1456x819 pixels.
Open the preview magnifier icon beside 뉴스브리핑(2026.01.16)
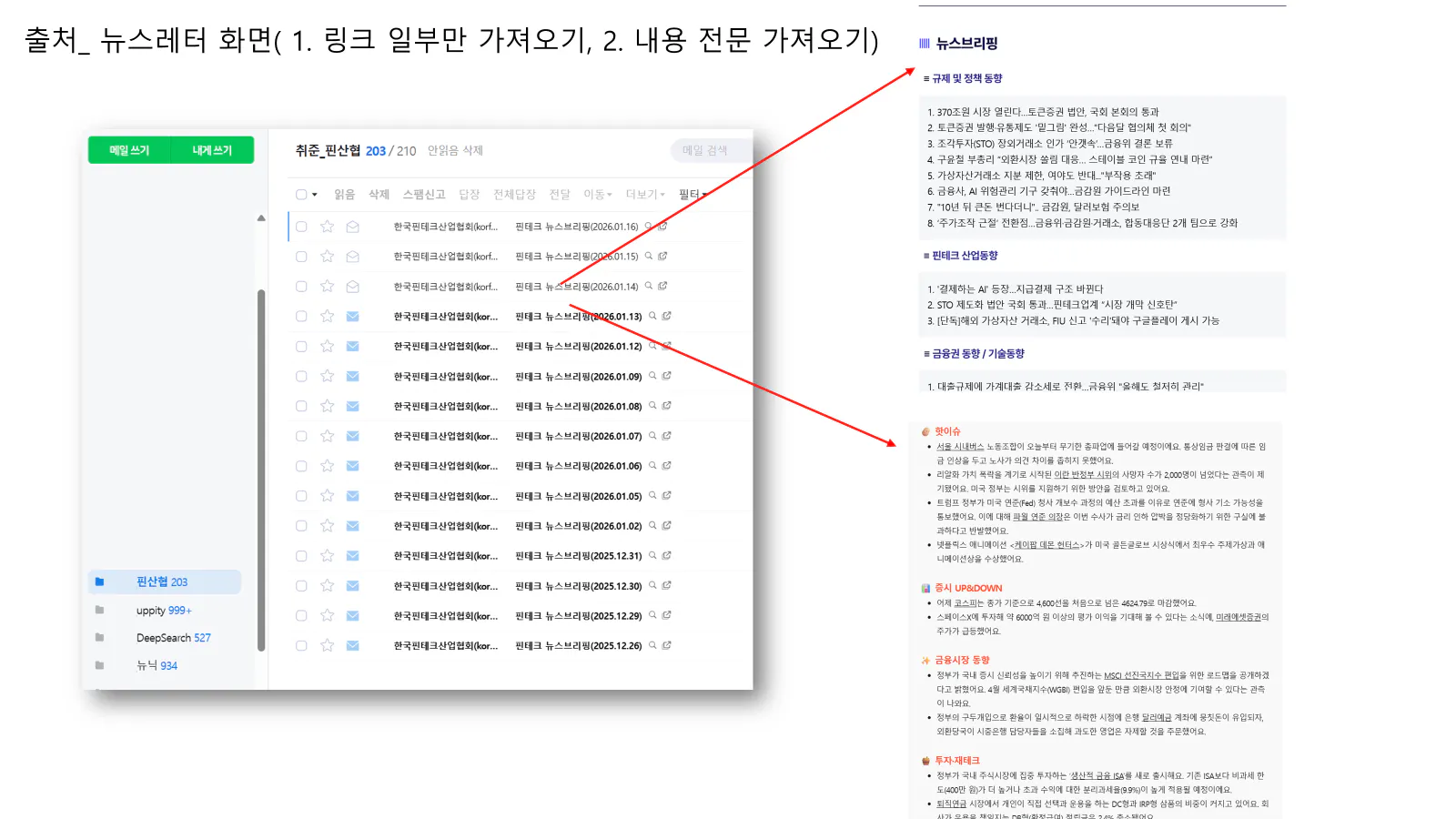[648, 227]
